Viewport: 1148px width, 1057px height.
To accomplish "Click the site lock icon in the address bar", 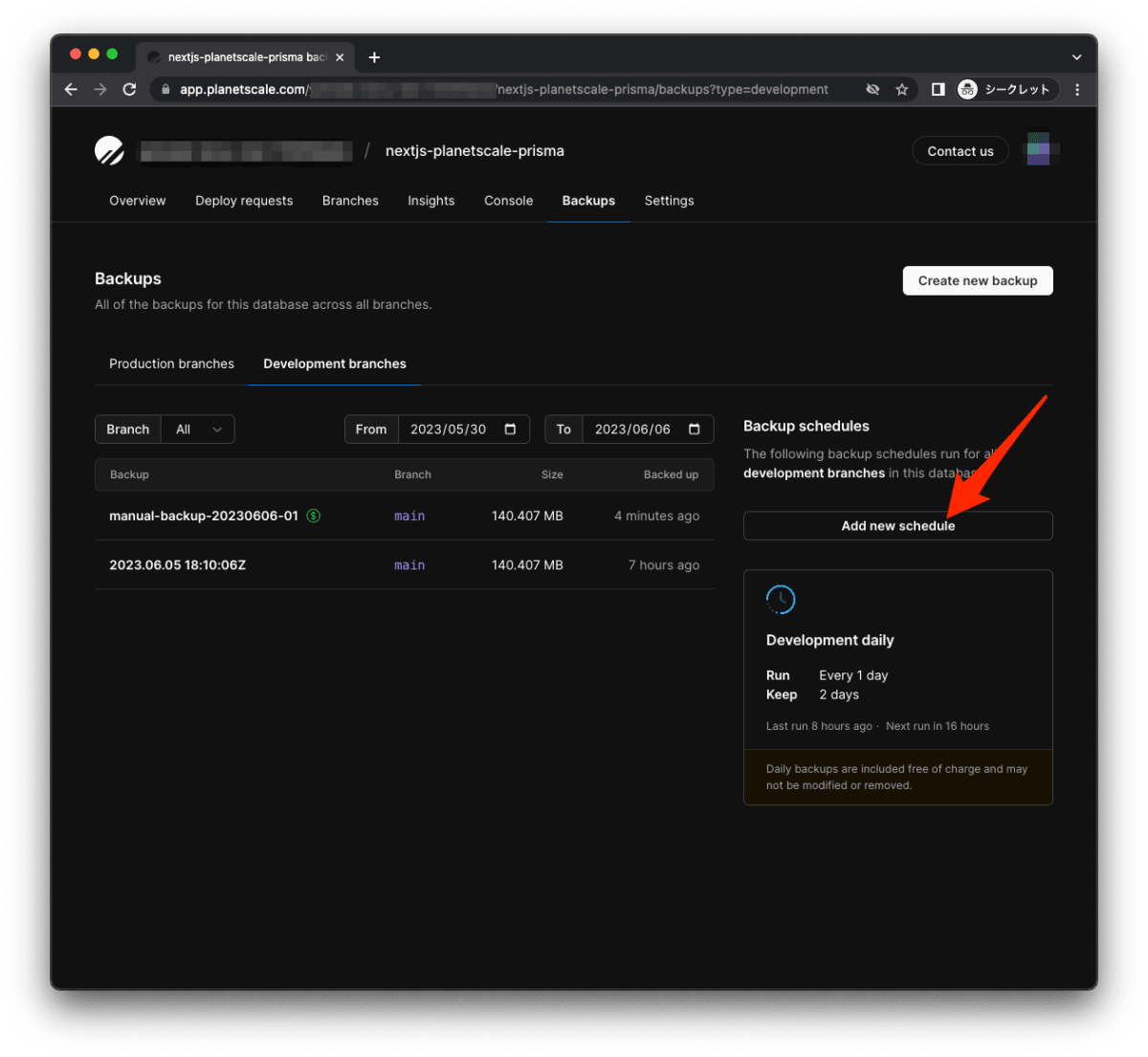I will [166, 89].
